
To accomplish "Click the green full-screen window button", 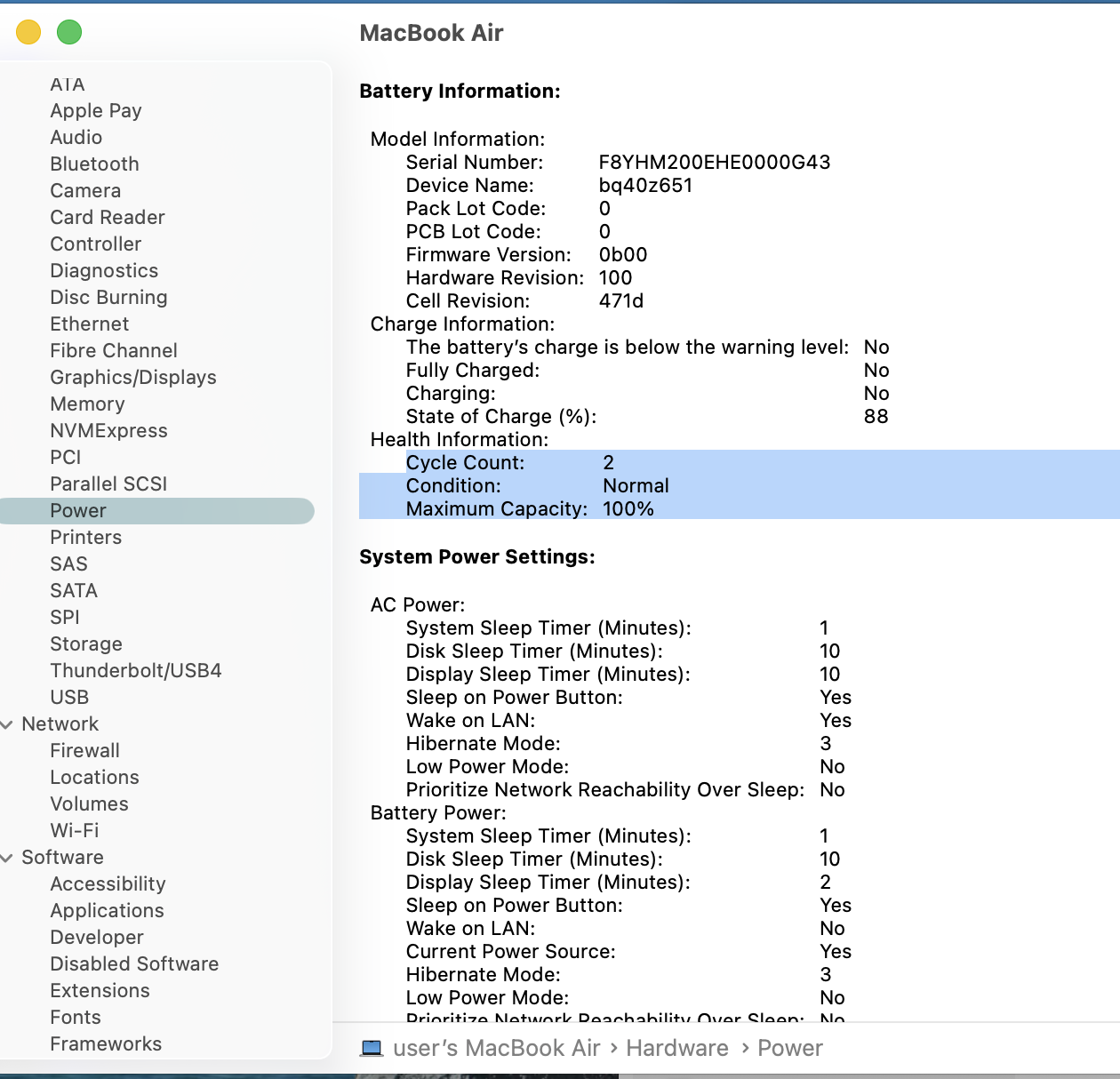I will pos(69,33).
